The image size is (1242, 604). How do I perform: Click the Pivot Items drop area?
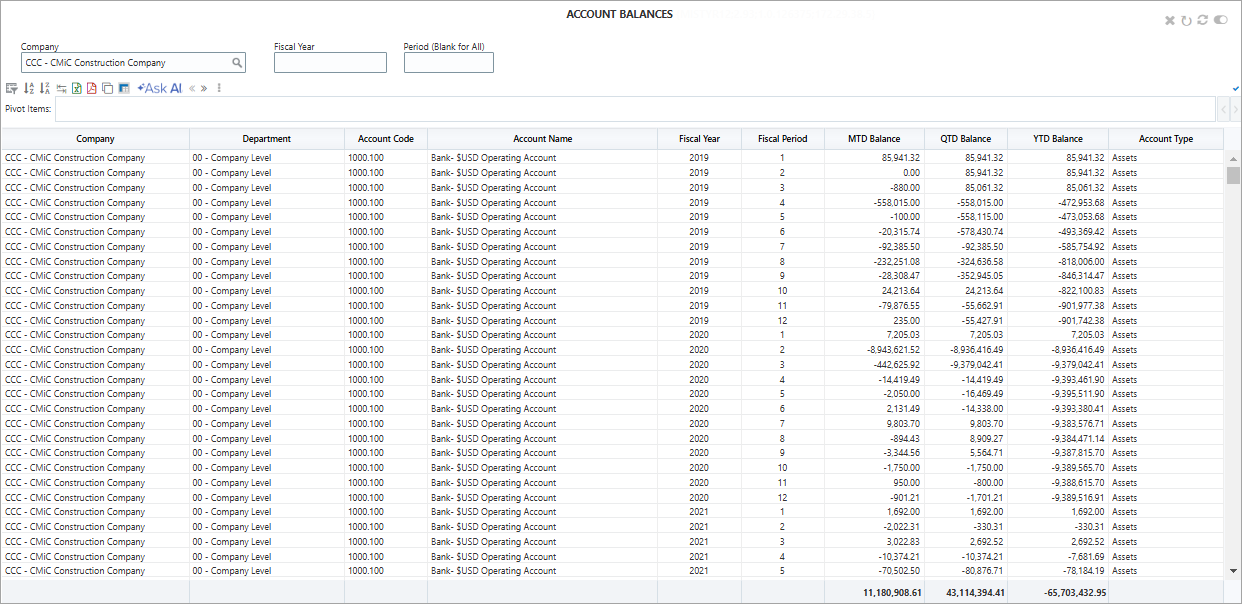point(635,109)
